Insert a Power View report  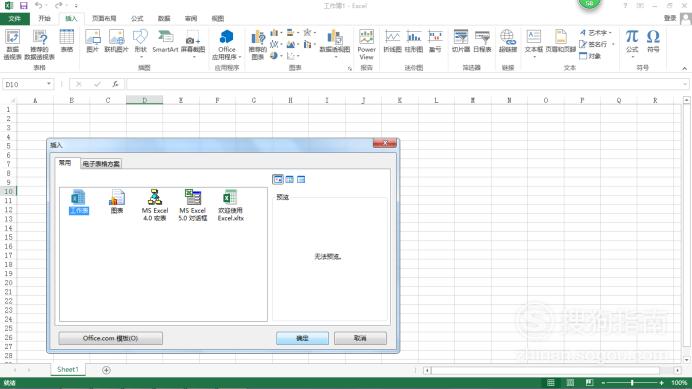366,44
